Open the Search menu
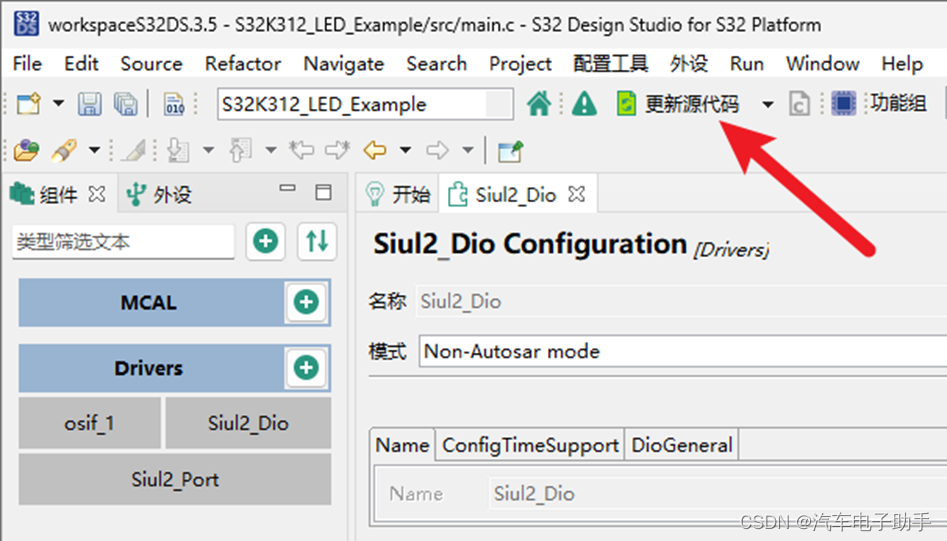This screenshot has width=947, height=541. [437, 63]
